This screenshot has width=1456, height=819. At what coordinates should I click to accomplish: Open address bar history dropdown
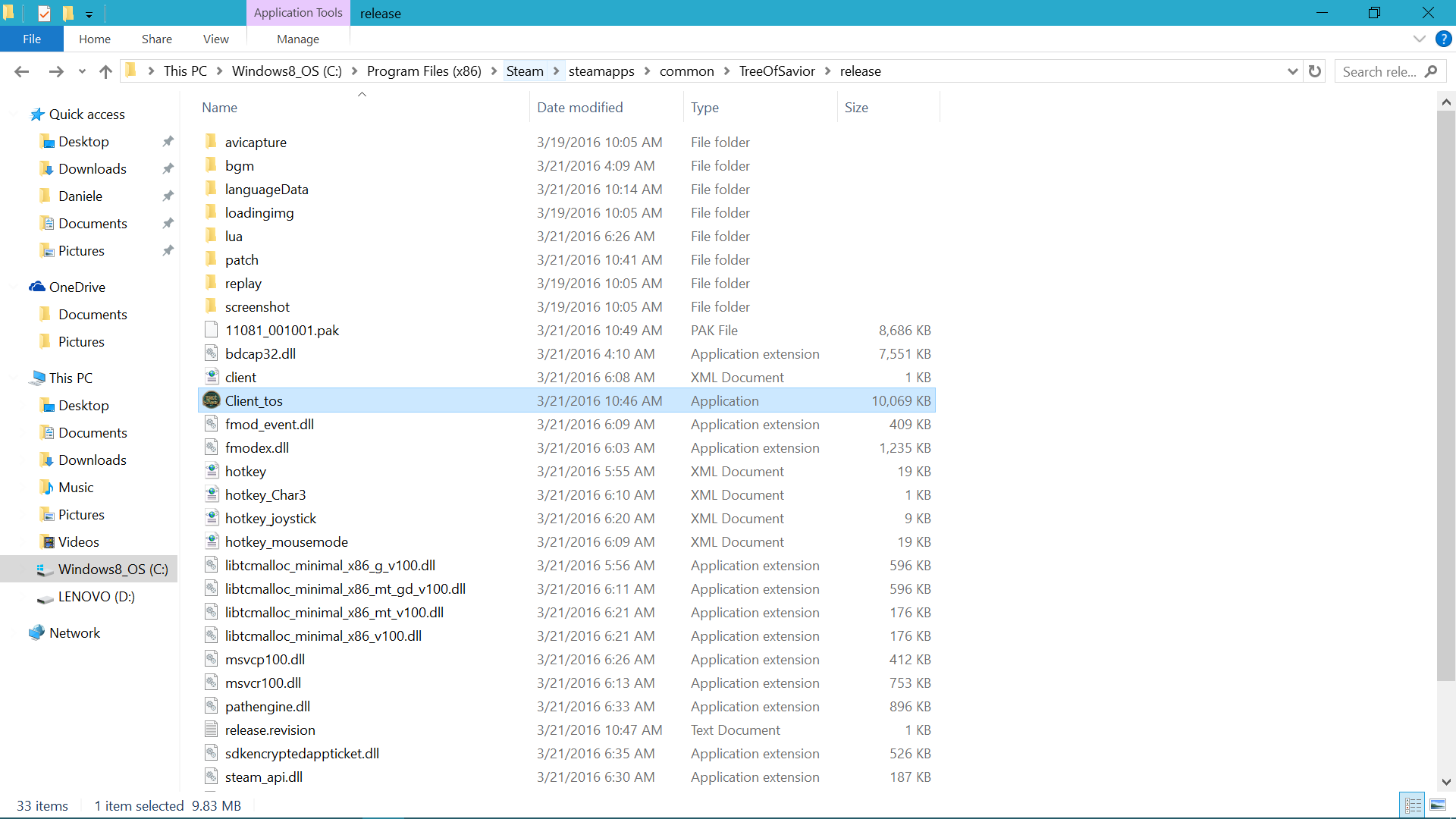[x=1292, y=71]
